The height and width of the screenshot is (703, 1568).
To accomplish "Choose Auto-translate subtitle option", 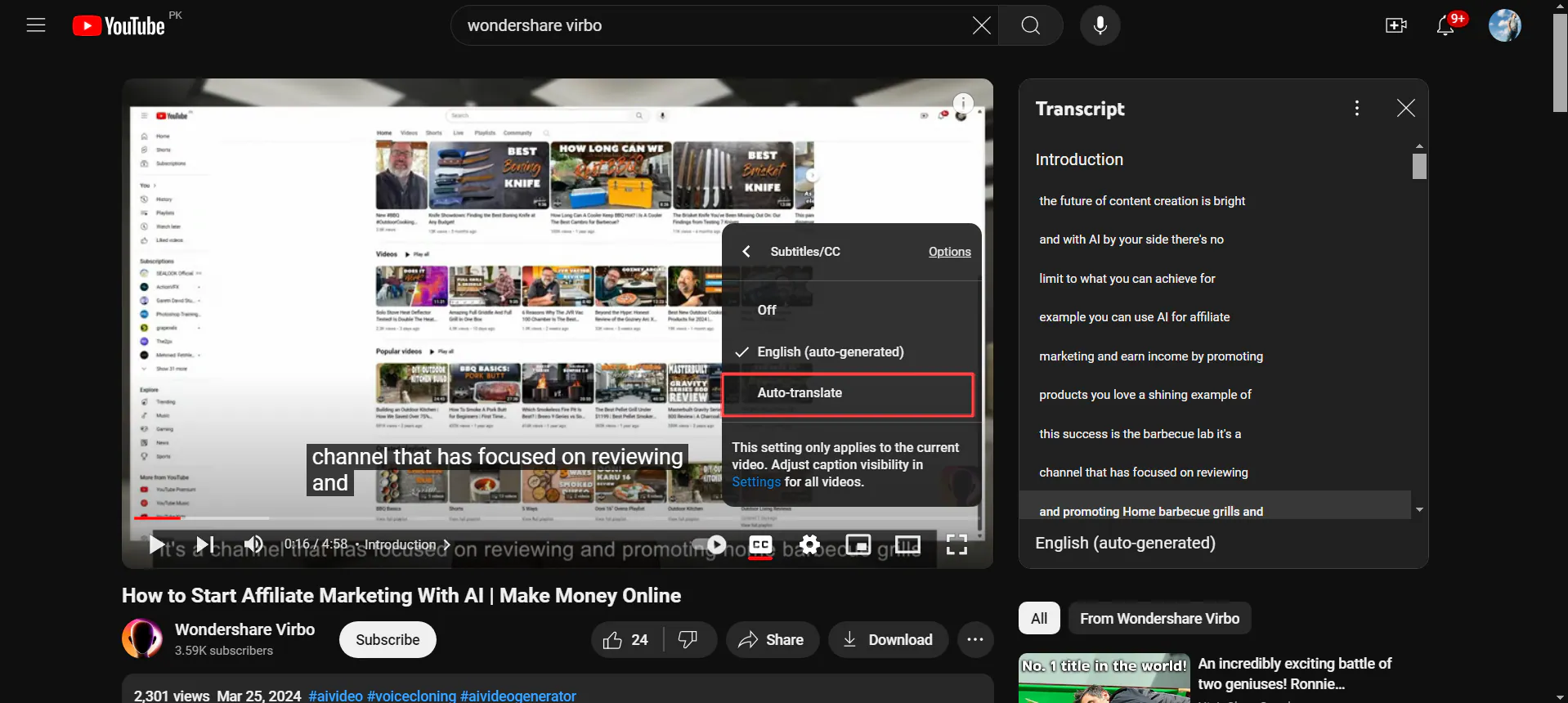I will (849, 393).
